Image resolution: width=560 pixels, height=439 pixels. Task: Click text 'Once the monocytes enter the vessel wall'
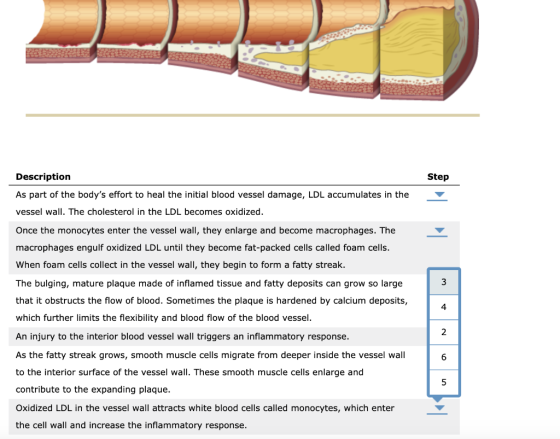coord(106,230)
